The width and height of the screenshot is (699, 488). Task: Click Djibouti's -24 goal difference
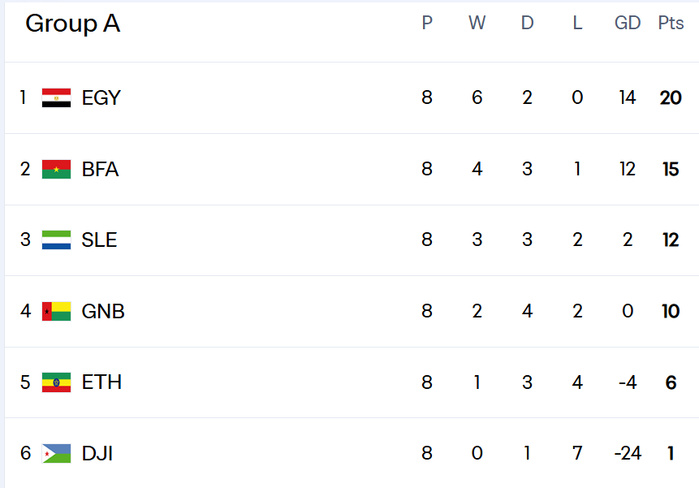[x=627, y=454]
